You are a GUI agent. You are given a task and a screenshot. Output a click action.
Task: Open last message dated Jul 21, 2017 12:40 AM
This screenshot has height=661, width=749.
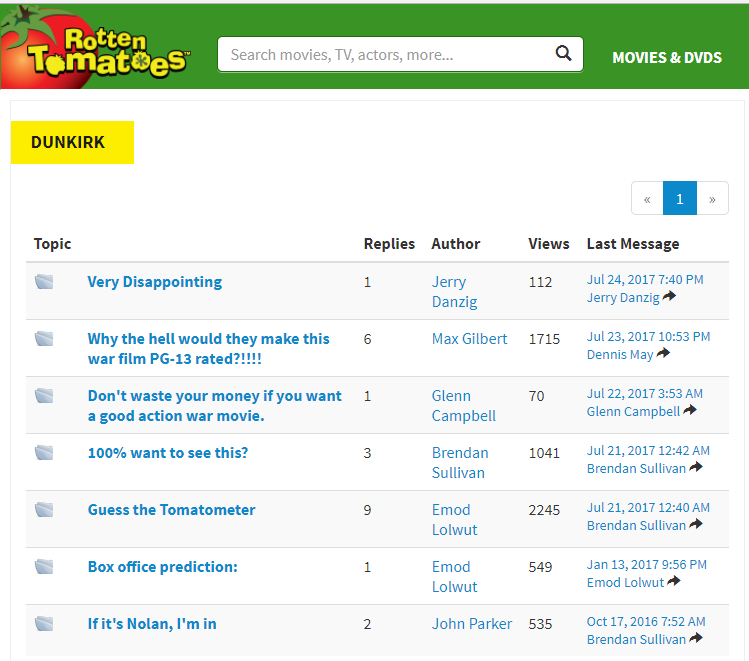click(648, 507)
